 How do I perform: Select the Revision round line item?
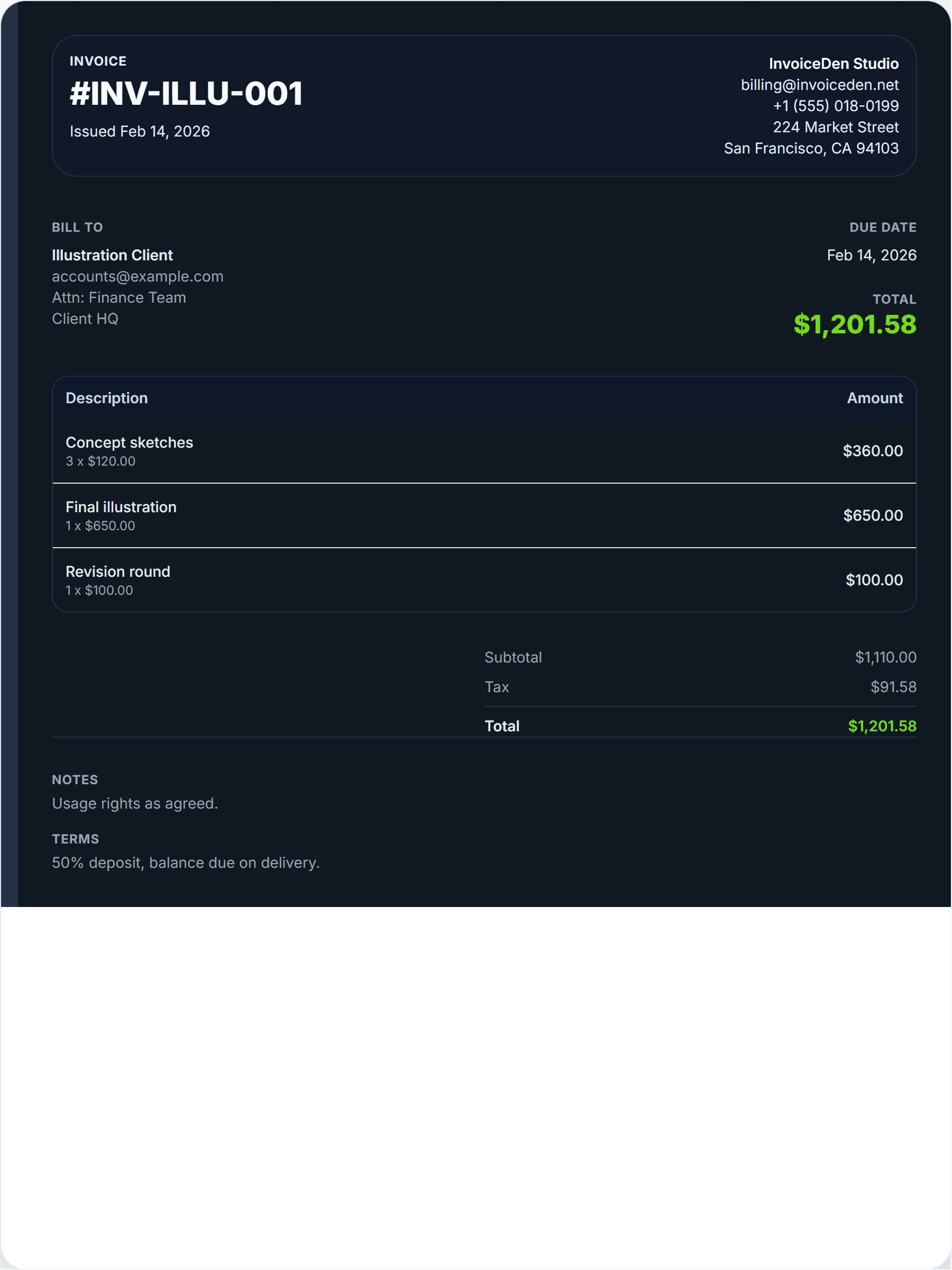pos(117,571)
